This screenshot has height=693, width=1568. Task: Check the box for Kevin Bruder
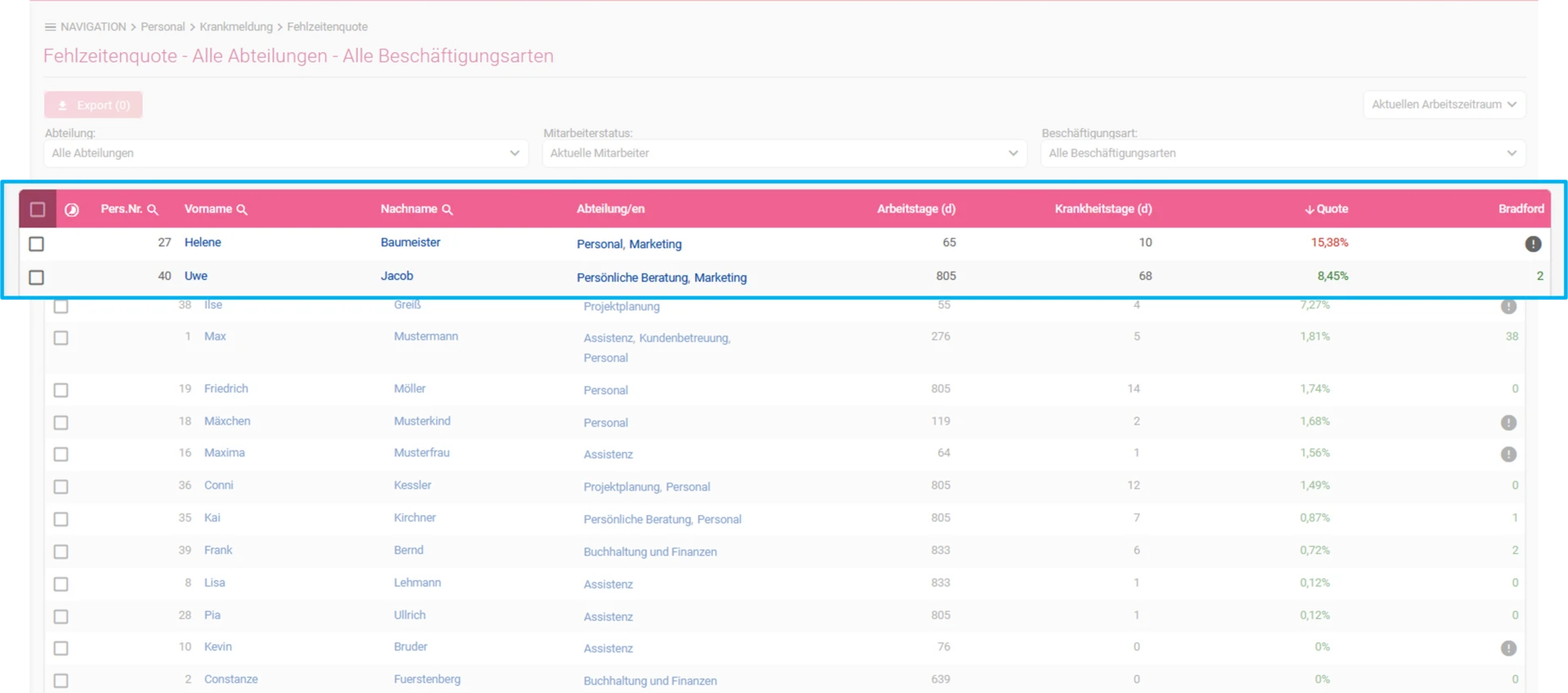[x=61, y=648]
